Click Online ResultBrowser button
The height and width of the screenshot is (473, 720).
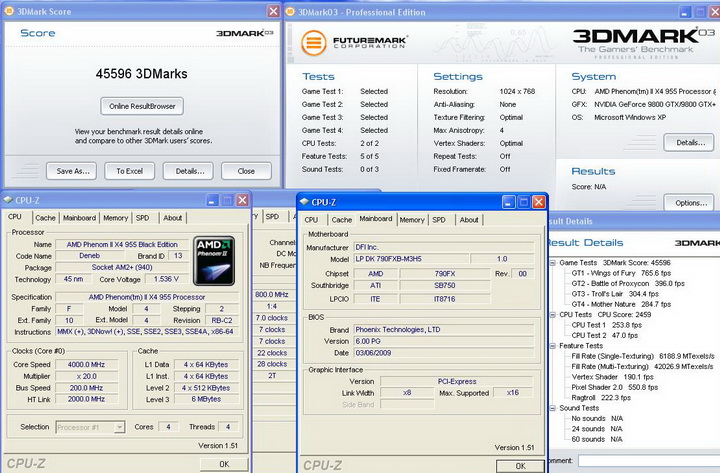[142, 106]
